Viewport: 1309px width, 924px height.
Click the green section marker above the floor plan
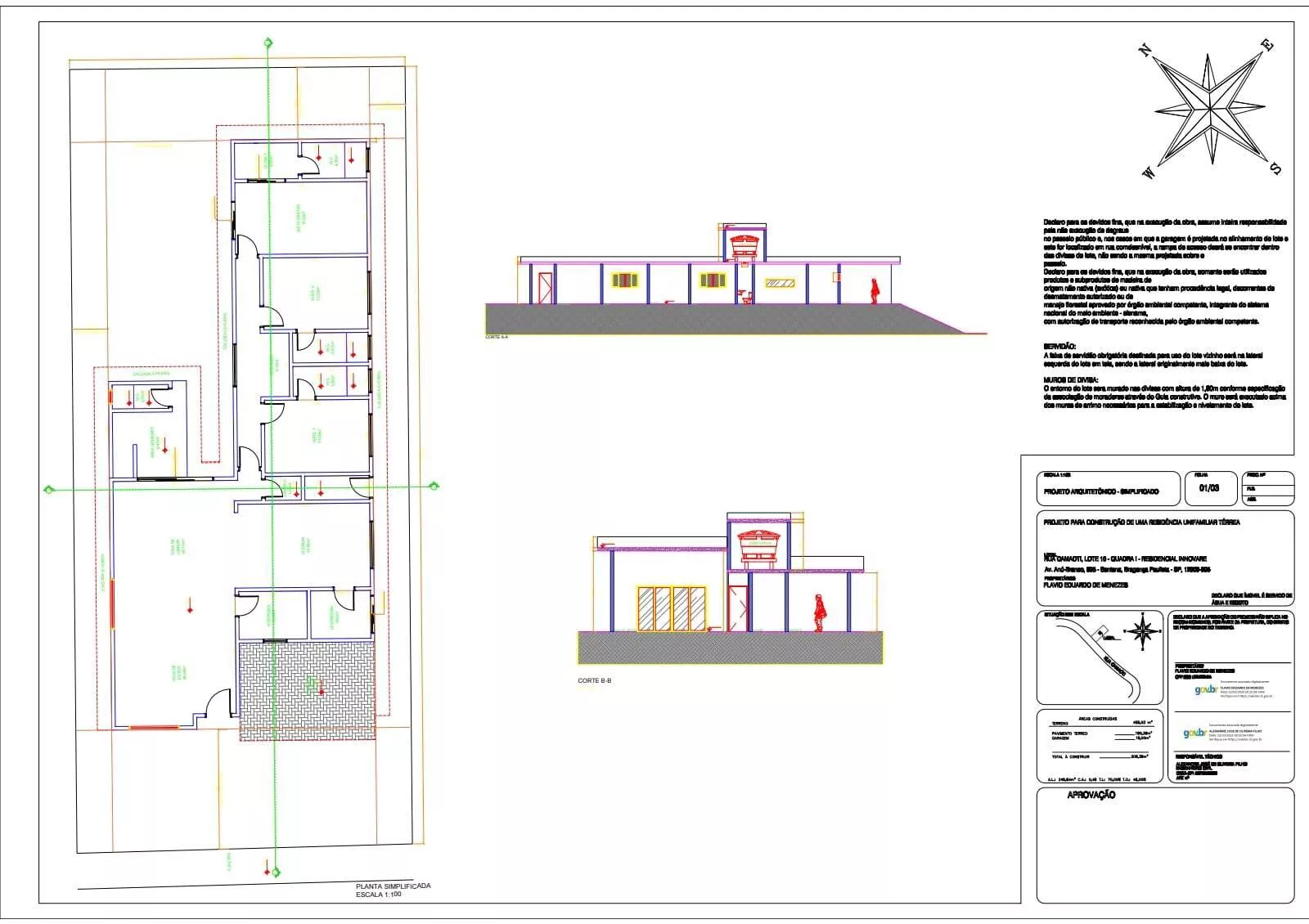click(267, 42)
